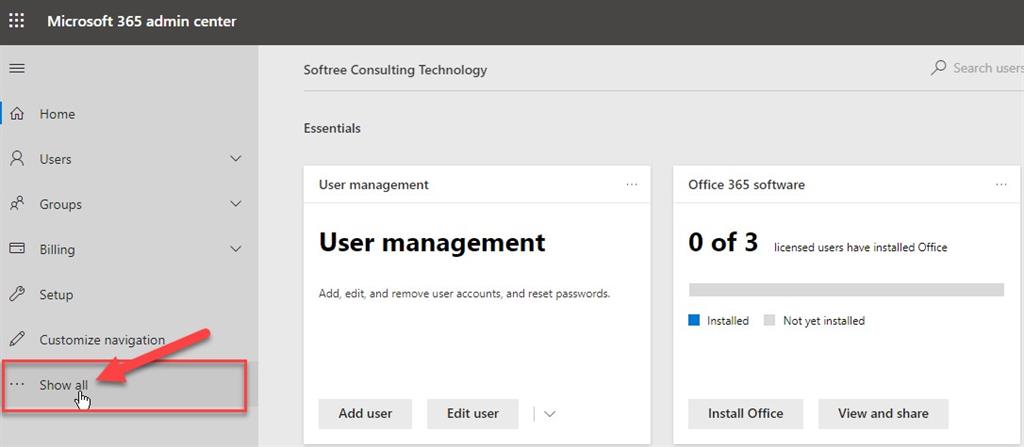1024x447 pixels.
Task: Click the Show all ellipsis icon
Action: (17, 384)
